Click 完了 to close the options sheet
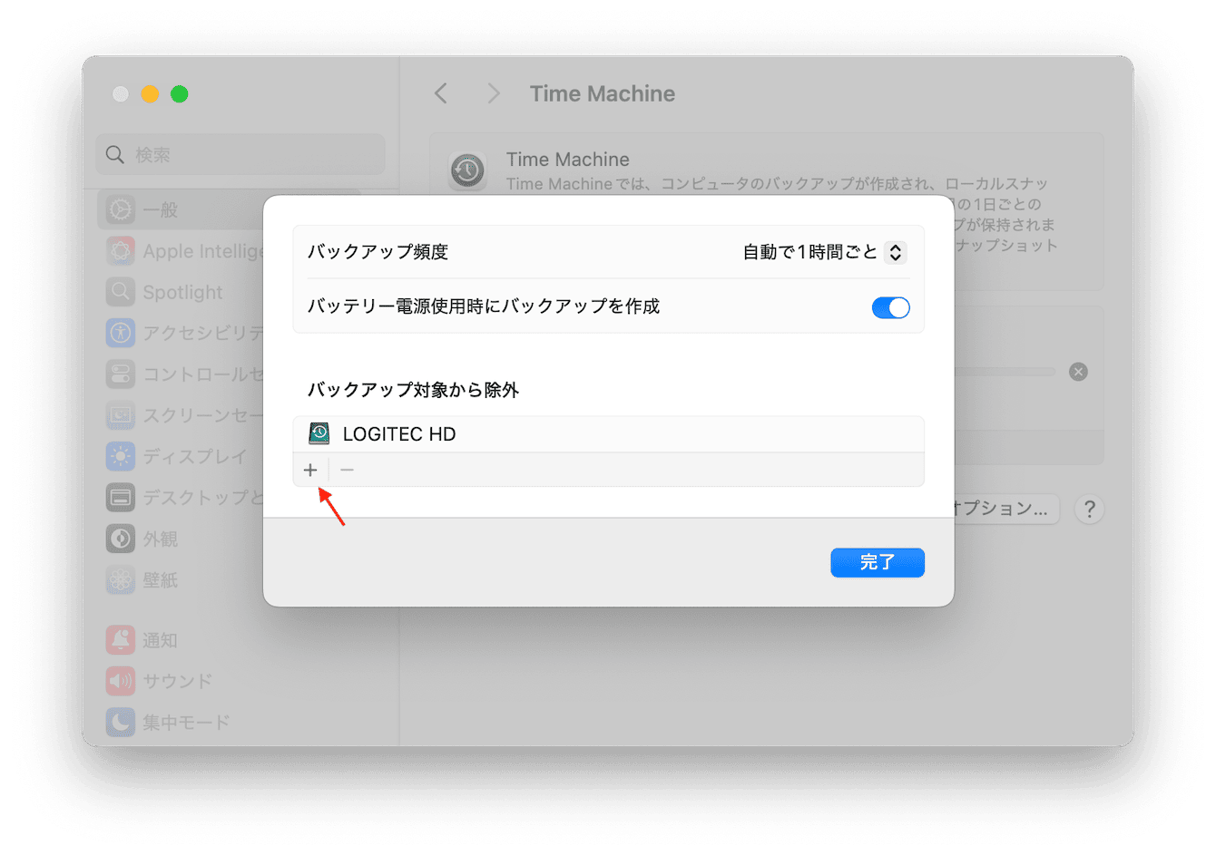Image resolution: width=1216 pixels, height=855 pixels. click(877, 562)
